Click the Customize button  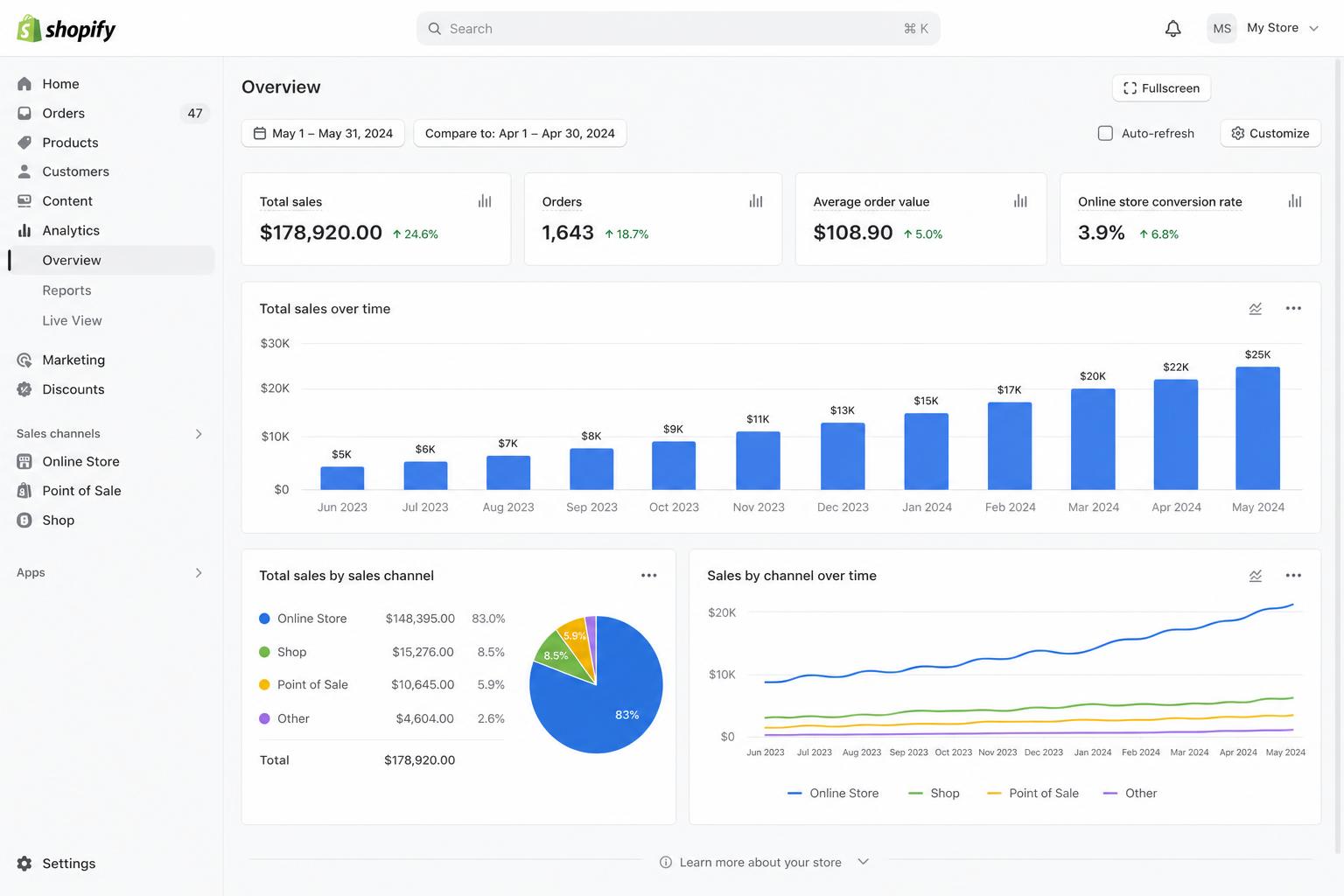(x=1270, y=133)
